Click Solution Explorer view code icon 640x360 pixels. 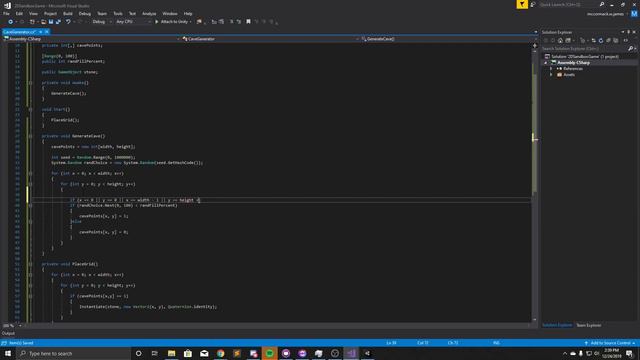coord(626,40)
